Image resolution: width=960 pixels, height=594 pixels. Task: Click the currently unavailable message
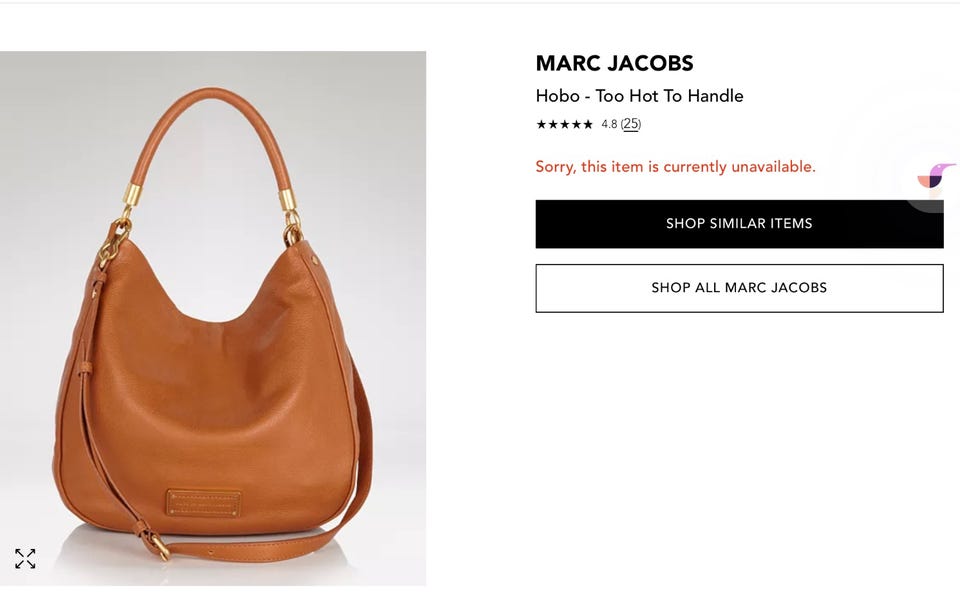click(675, 167)
